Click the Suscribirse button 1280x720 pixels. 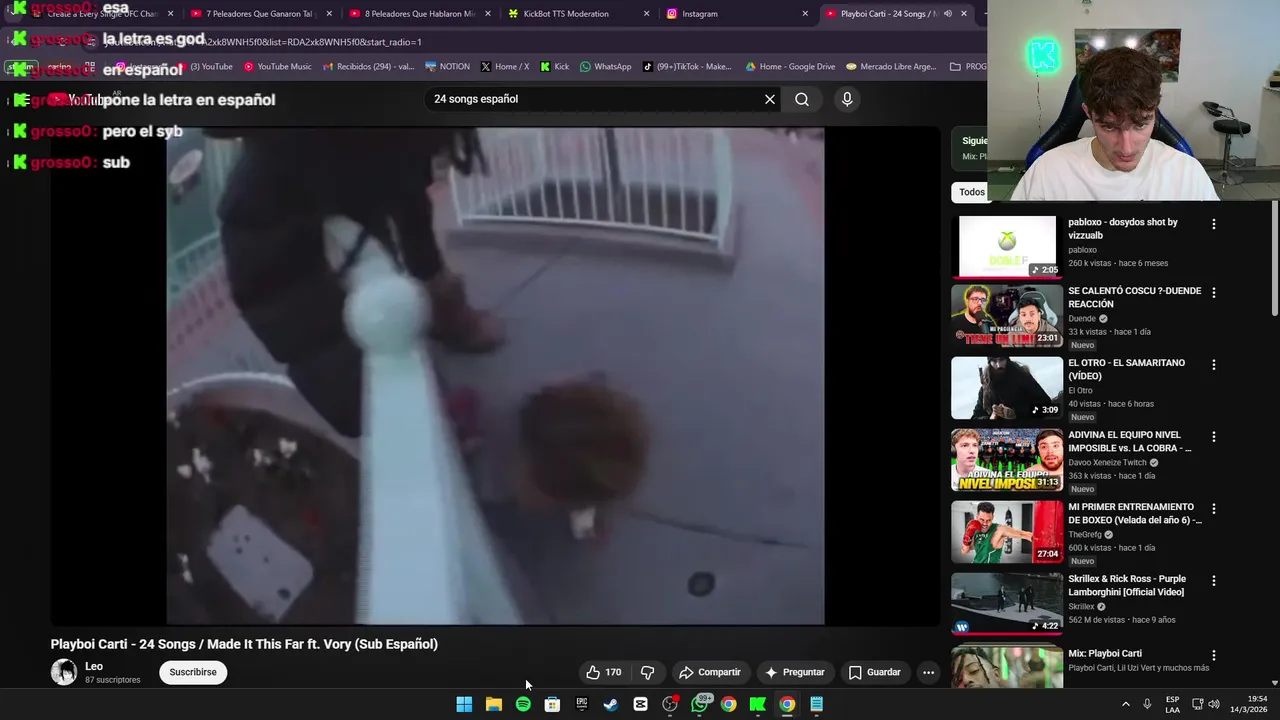193,672
